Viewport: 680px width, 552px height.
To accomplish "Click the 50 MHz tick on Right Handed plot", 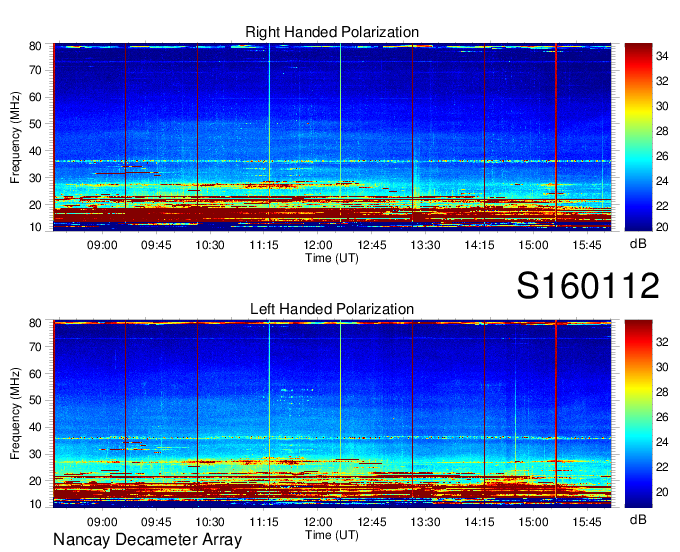I will pos(35,124).
